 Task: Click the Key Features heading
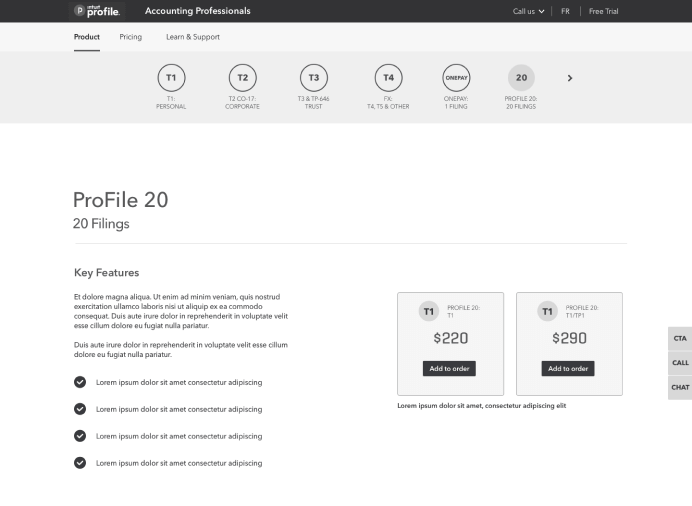click(x=106, y=273)
